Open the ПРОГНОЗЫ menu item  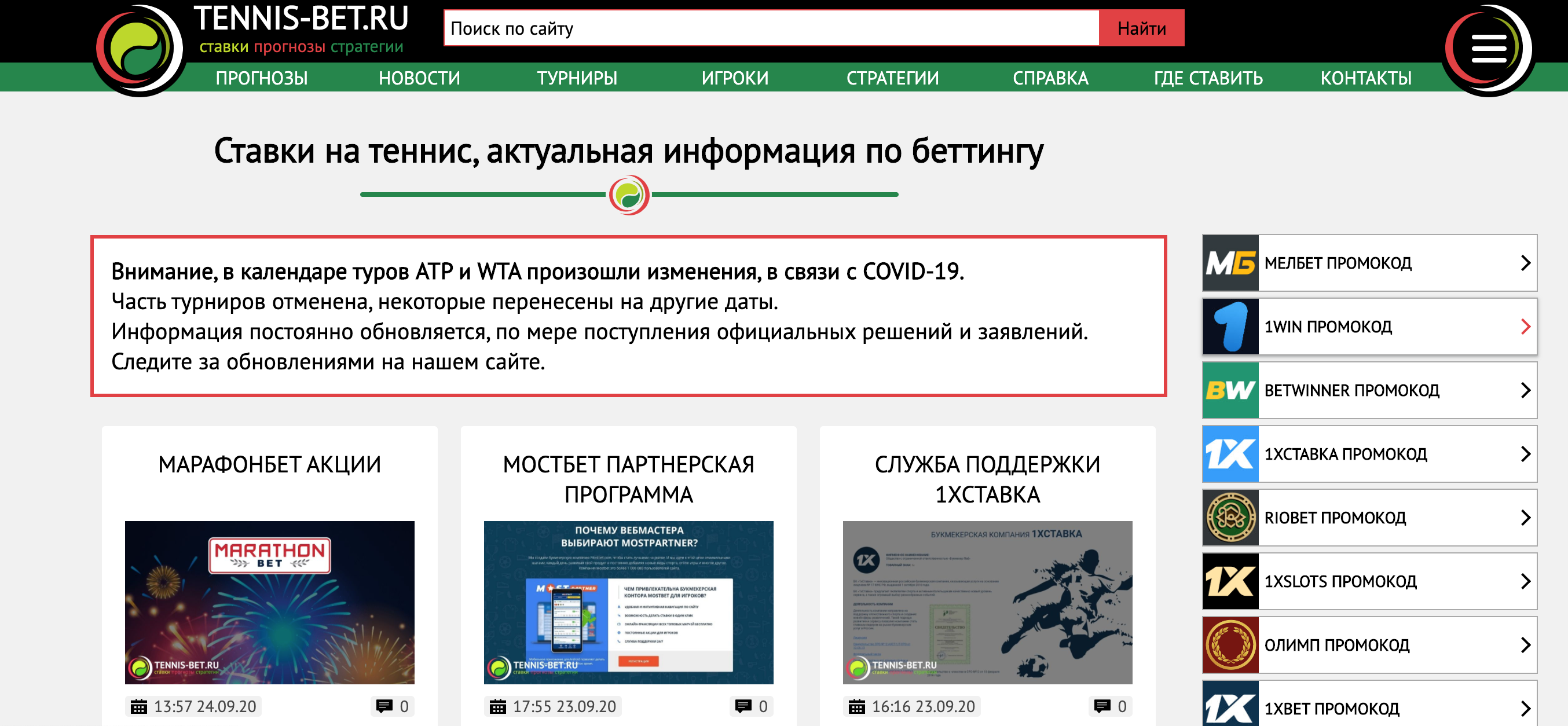click(x=262, y=78)
